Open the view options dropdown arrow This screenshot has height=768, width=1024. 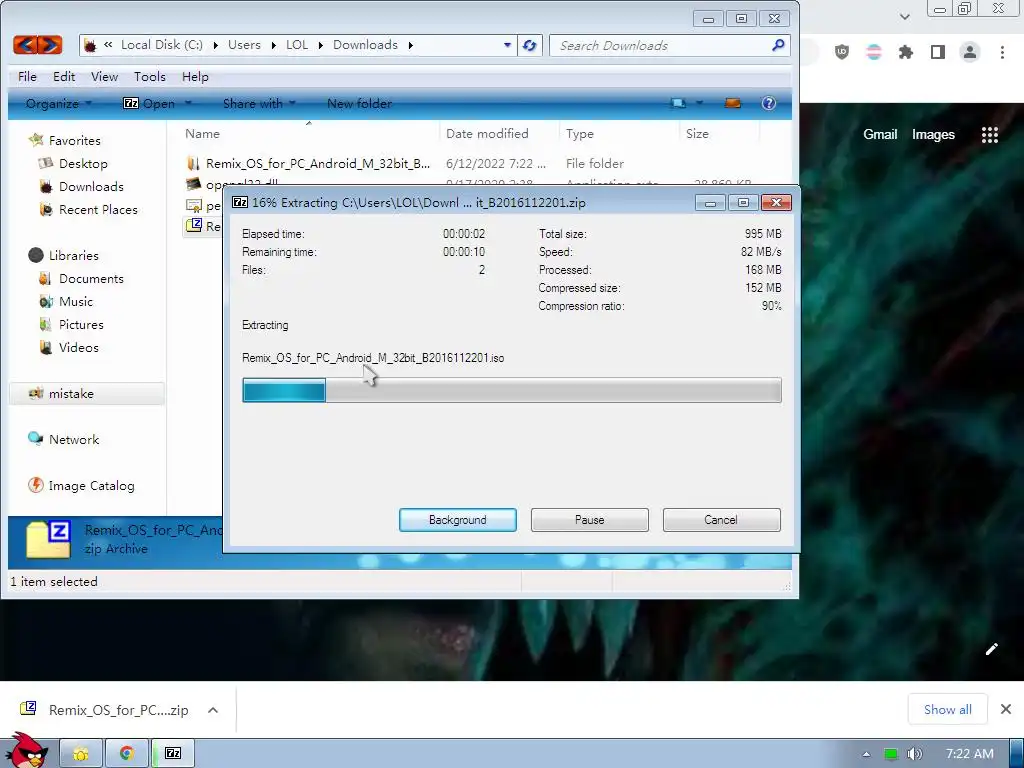pos(699,103)
